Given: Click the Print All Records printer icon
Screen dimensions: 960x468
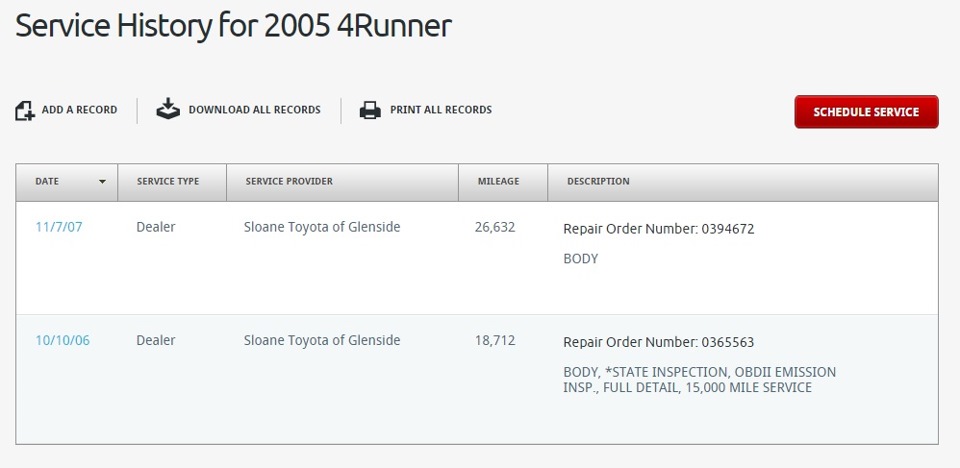Looking at the screenshot, I should click(370, 110).
